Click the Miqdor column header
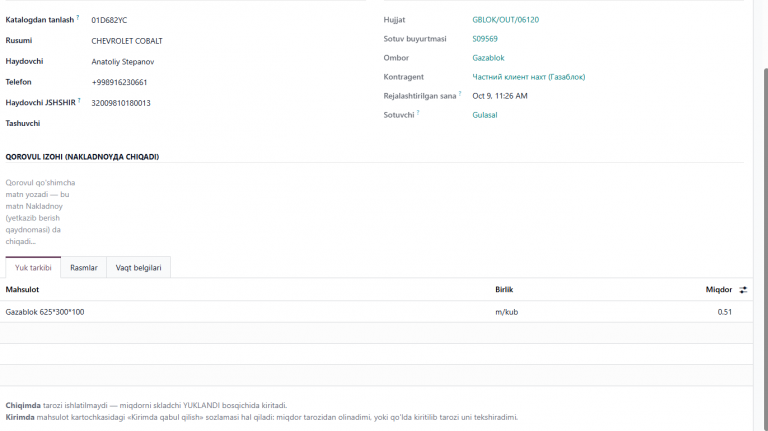This screenshot has height=431, width=768. [719, 289]
